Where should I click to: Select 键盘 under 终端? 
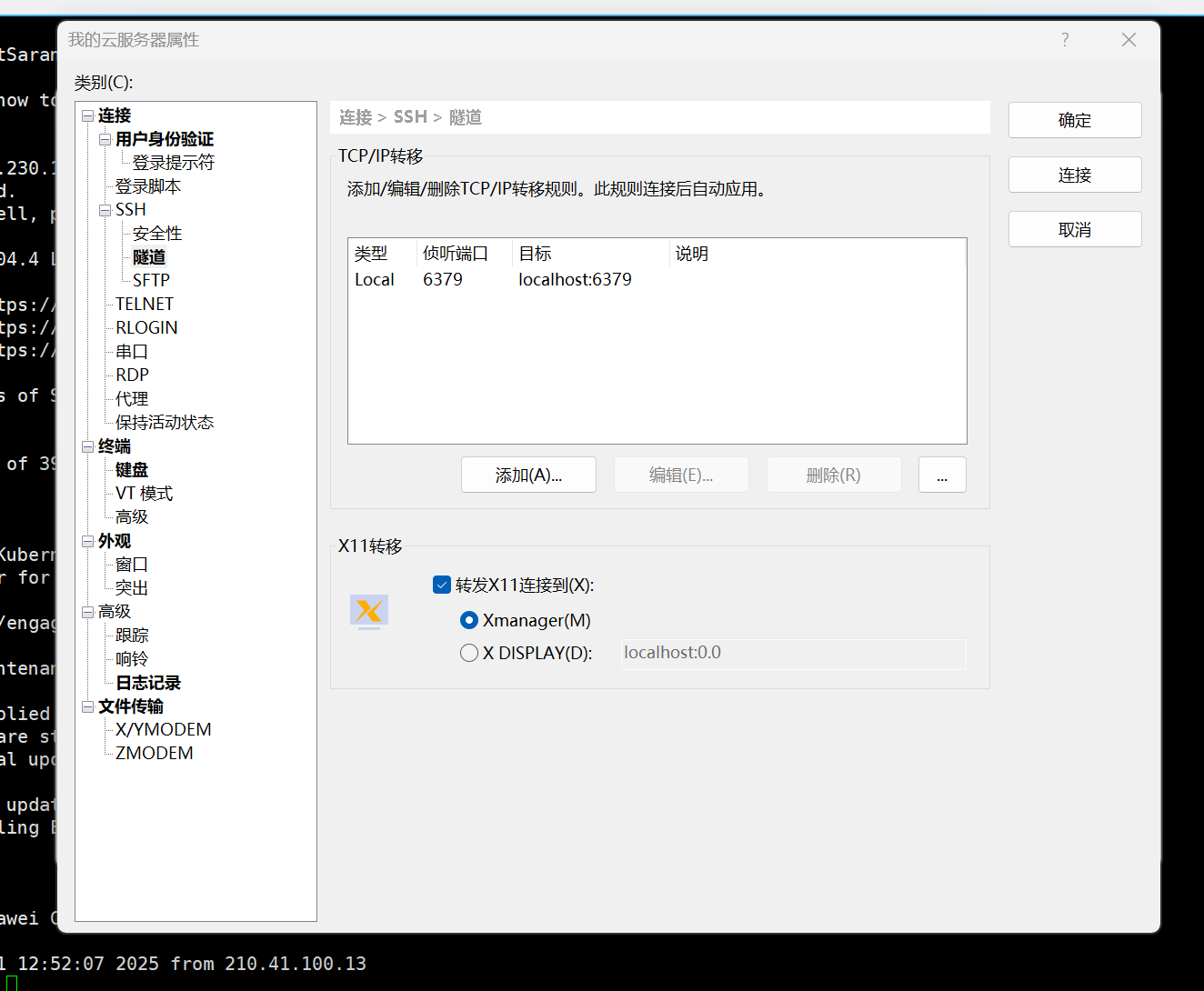(x=132, y=470)
